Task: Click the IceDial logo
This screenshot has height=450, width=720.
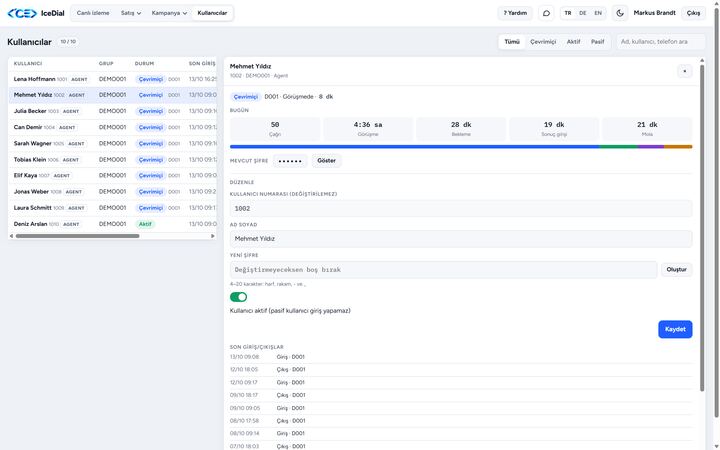Action: [36, 13]
